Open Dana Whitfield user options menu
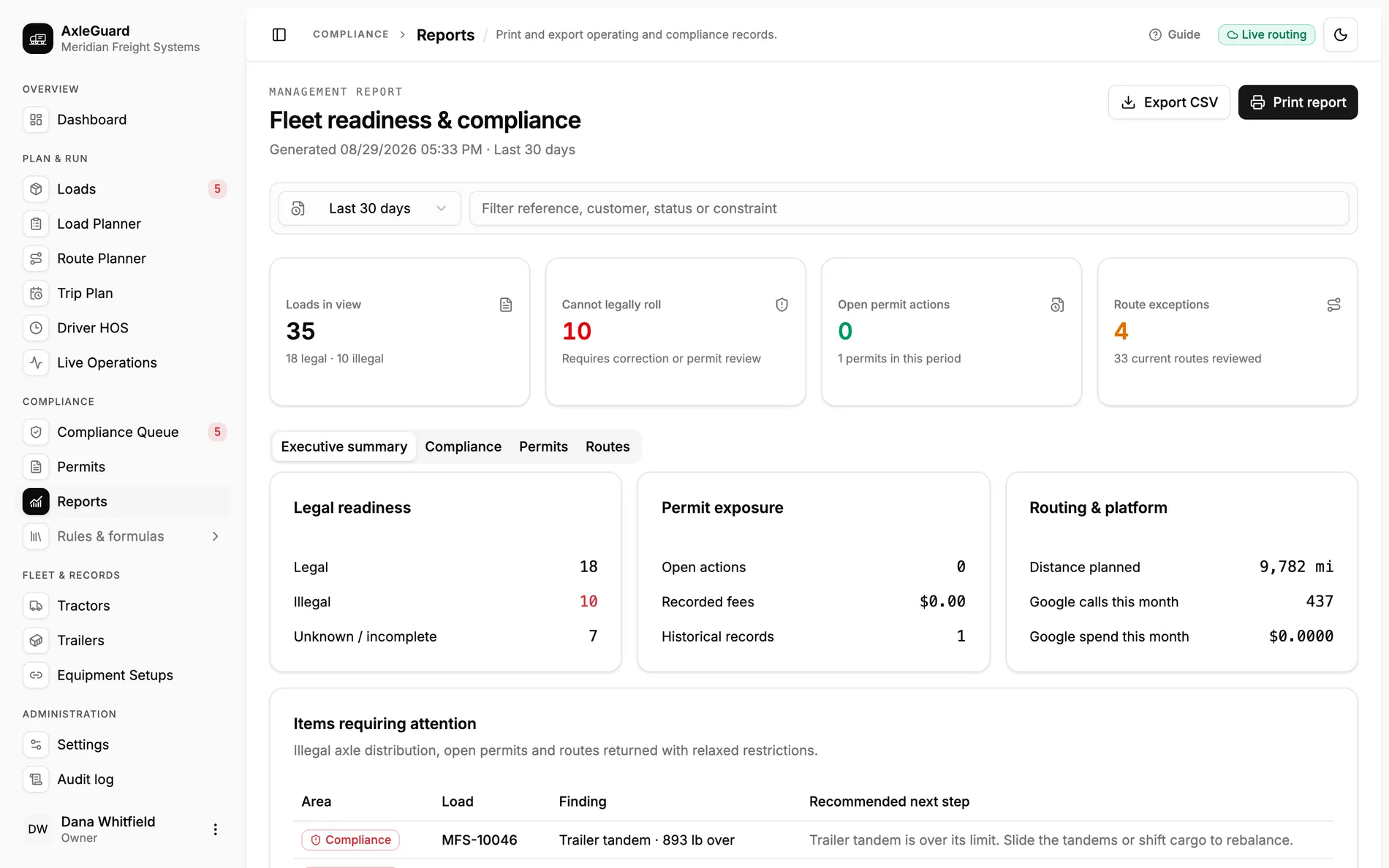The height and width of the screenshot is (868, 1389). (x=215, y=829)
